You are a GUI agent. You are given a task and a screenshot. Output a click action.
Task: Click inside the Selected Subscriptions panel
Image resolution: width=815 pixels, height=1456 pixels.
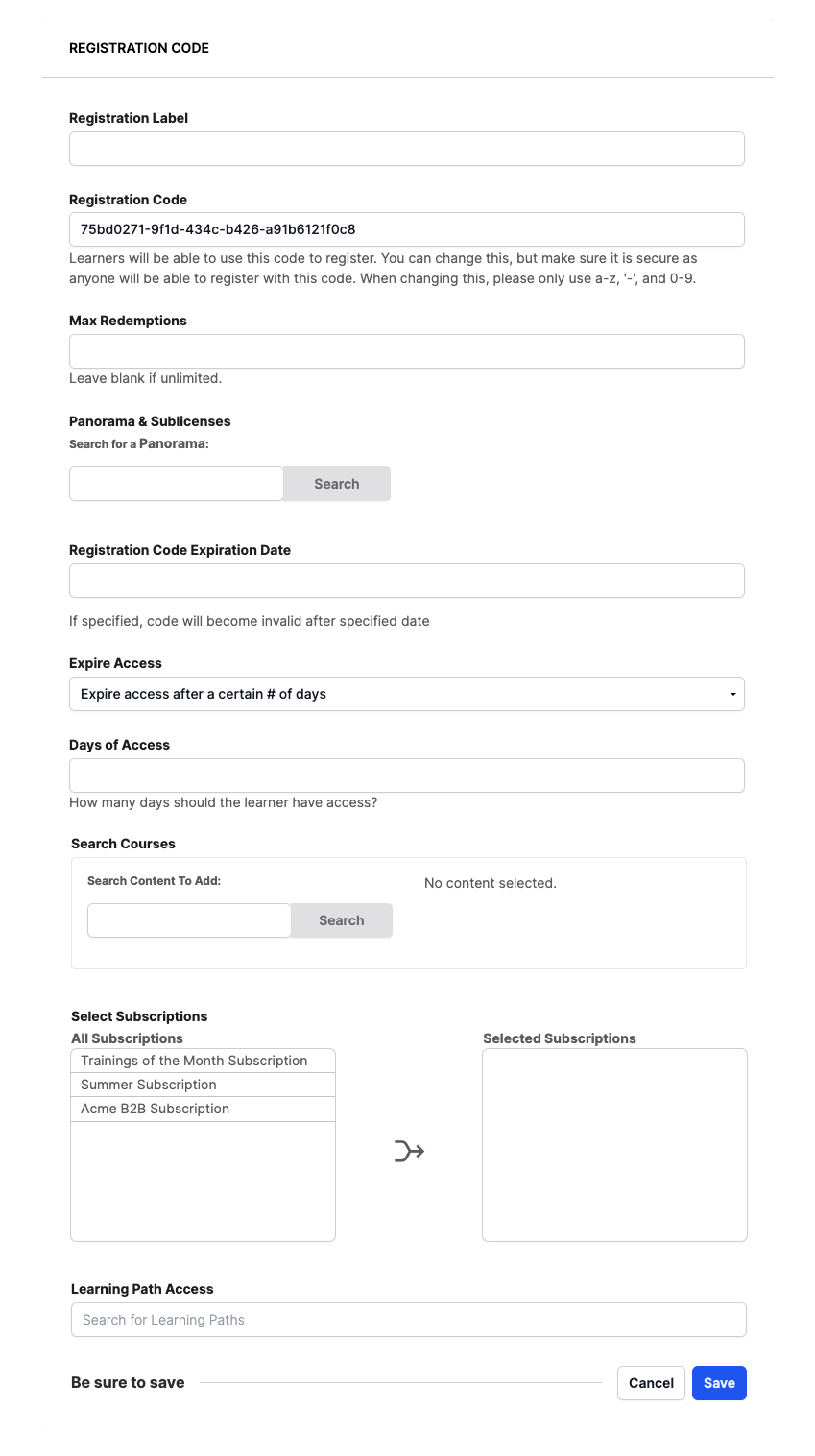[613, 1144]
